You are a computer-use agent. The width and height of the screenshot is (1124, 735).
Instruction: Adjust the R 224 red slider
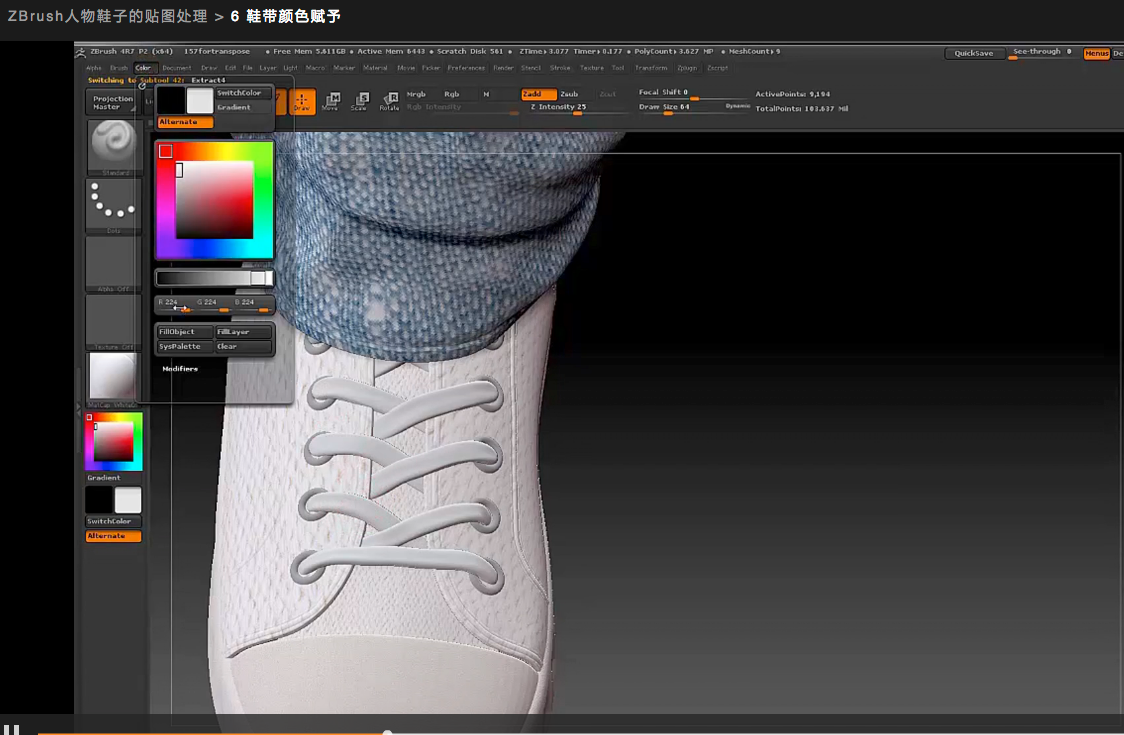pos(175,305)
